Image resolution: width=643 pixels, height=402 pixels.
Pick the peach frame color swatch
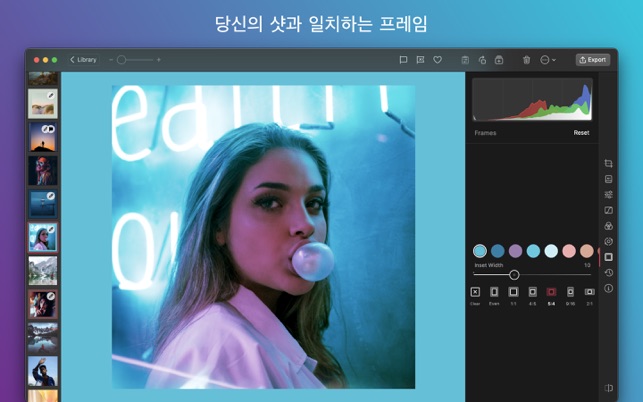587,251
